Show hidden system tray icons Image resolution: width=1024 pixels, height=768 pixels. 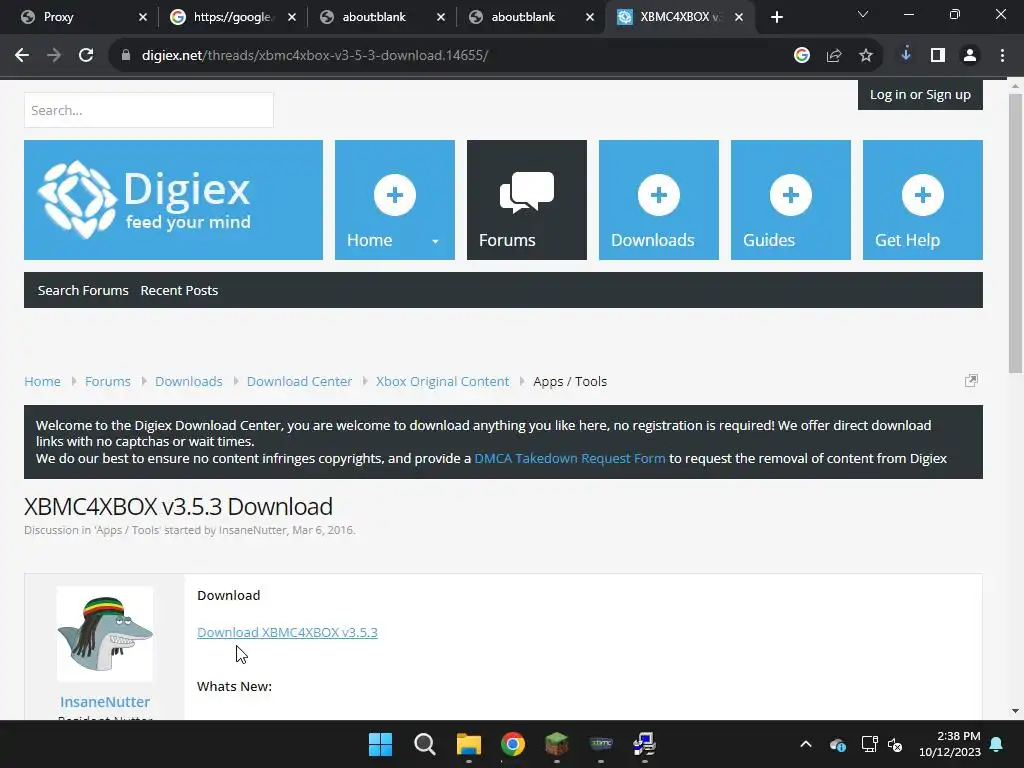(806, 744)
